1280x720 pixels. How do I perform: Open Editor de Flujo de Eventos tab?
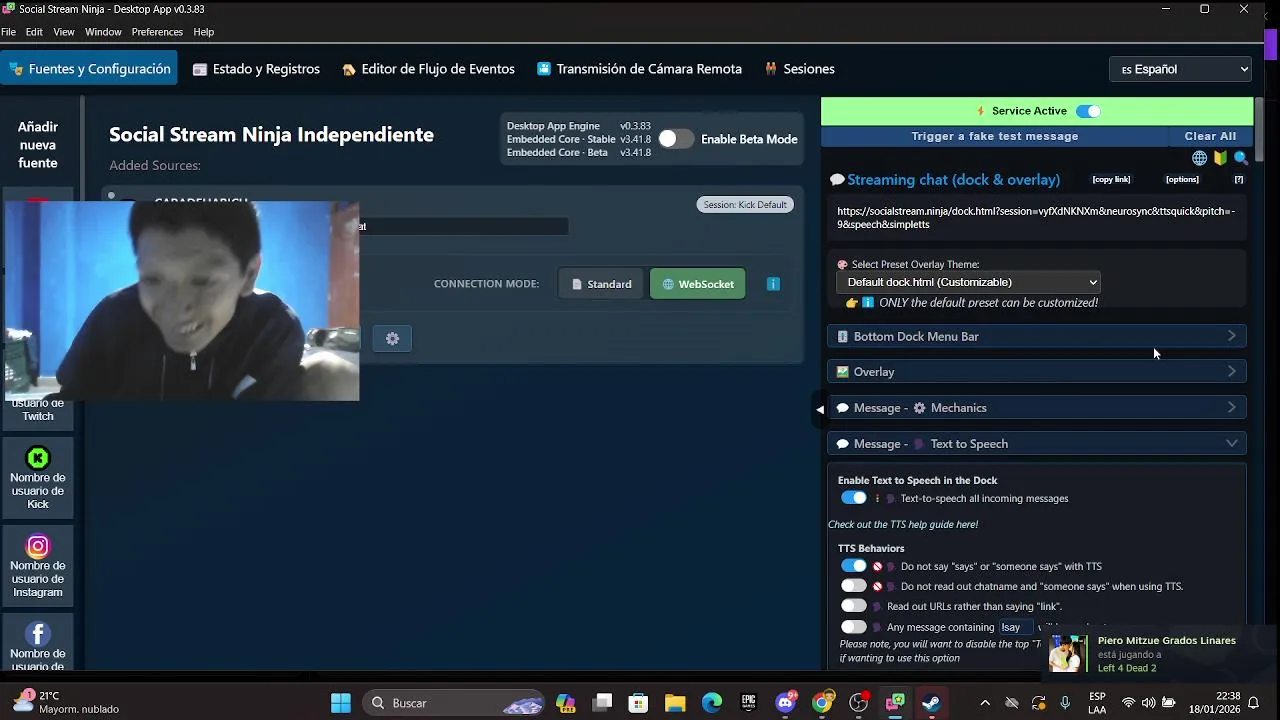[x=428, y=69]
